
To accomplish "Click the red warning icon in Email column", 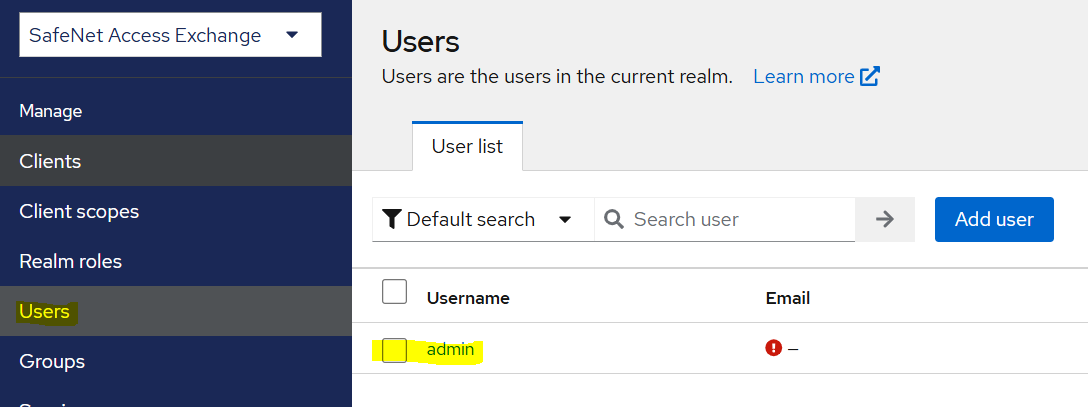I will [x=773, y=348].
